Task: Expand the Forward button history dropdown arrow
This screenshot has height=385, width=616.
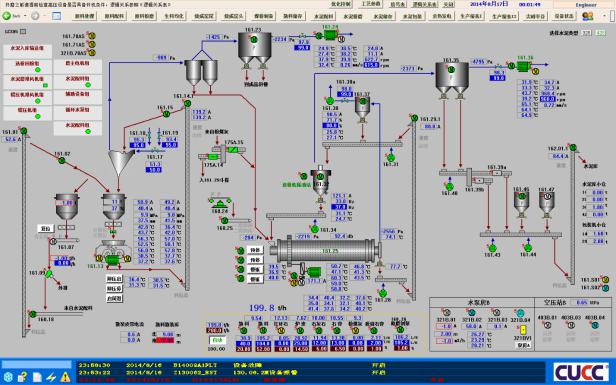Action: (x=44, y=16)
